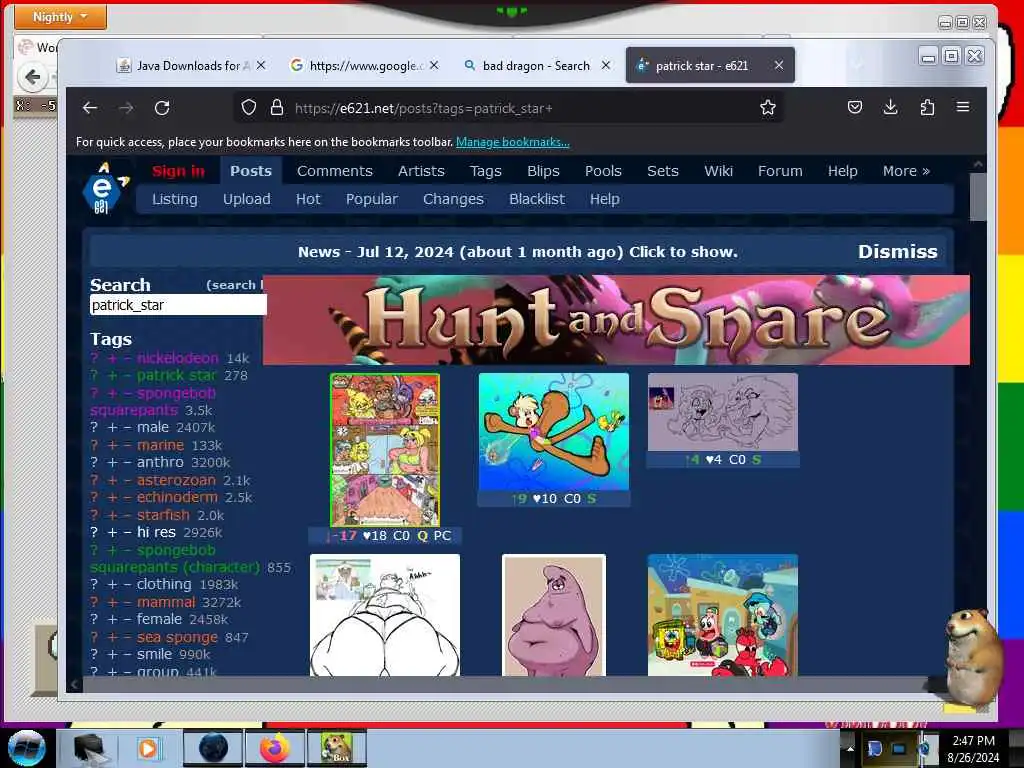
Task: Open wiki question mark for female
Action: [x=94, y=619]
